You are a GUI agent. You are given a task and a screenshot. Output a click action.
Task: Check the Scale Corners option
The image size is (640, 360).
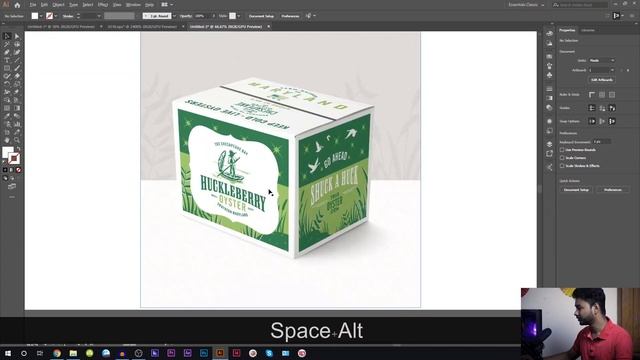tap(562, 158)
